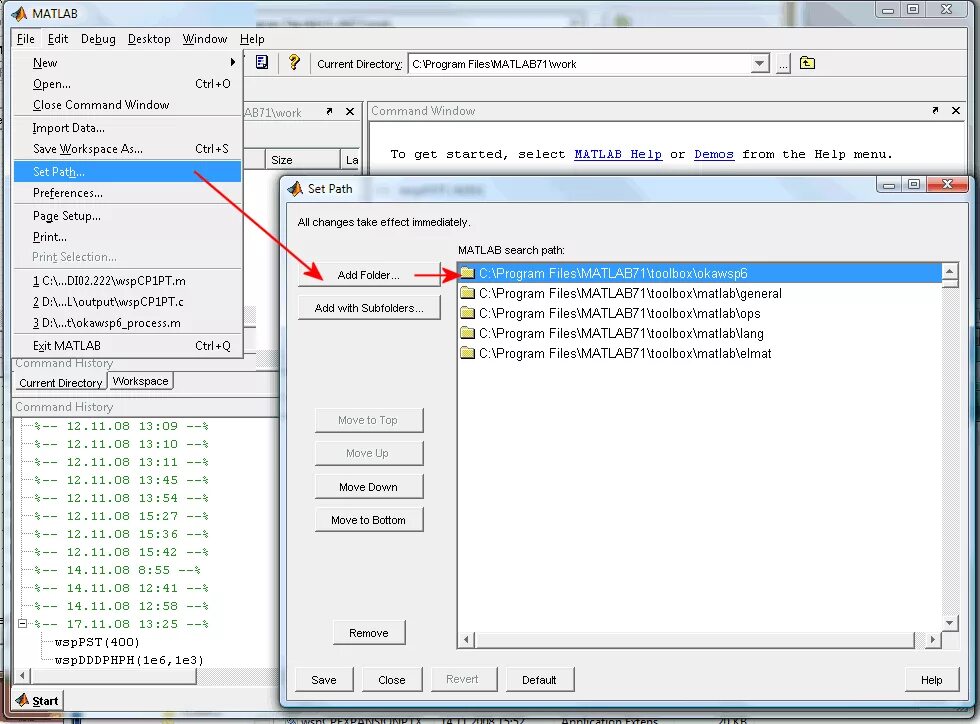Screen dimensions: 980x724
Task: Select Page Setup... menu entry
Action: coord(128,216)
